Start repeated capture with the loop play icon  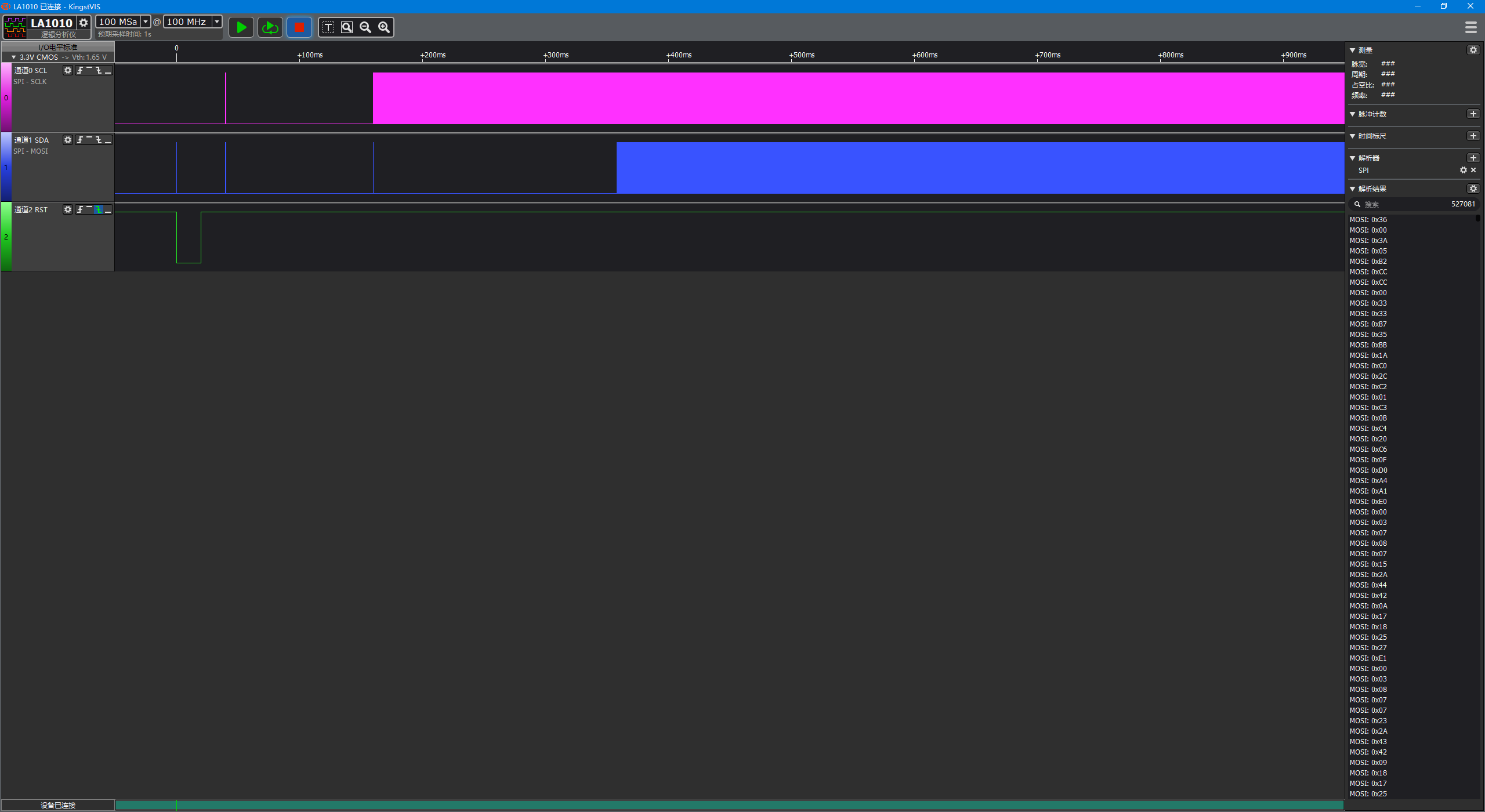tap(270, 27)
